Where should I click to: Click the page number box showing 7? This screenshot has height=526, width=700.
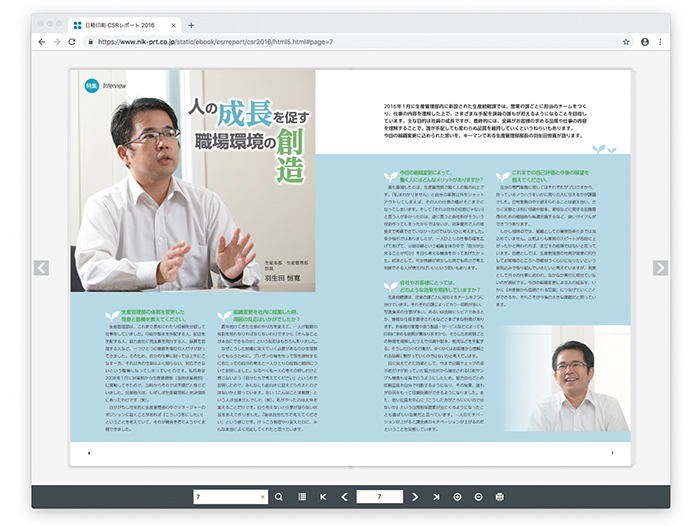[x=379, y=496]
